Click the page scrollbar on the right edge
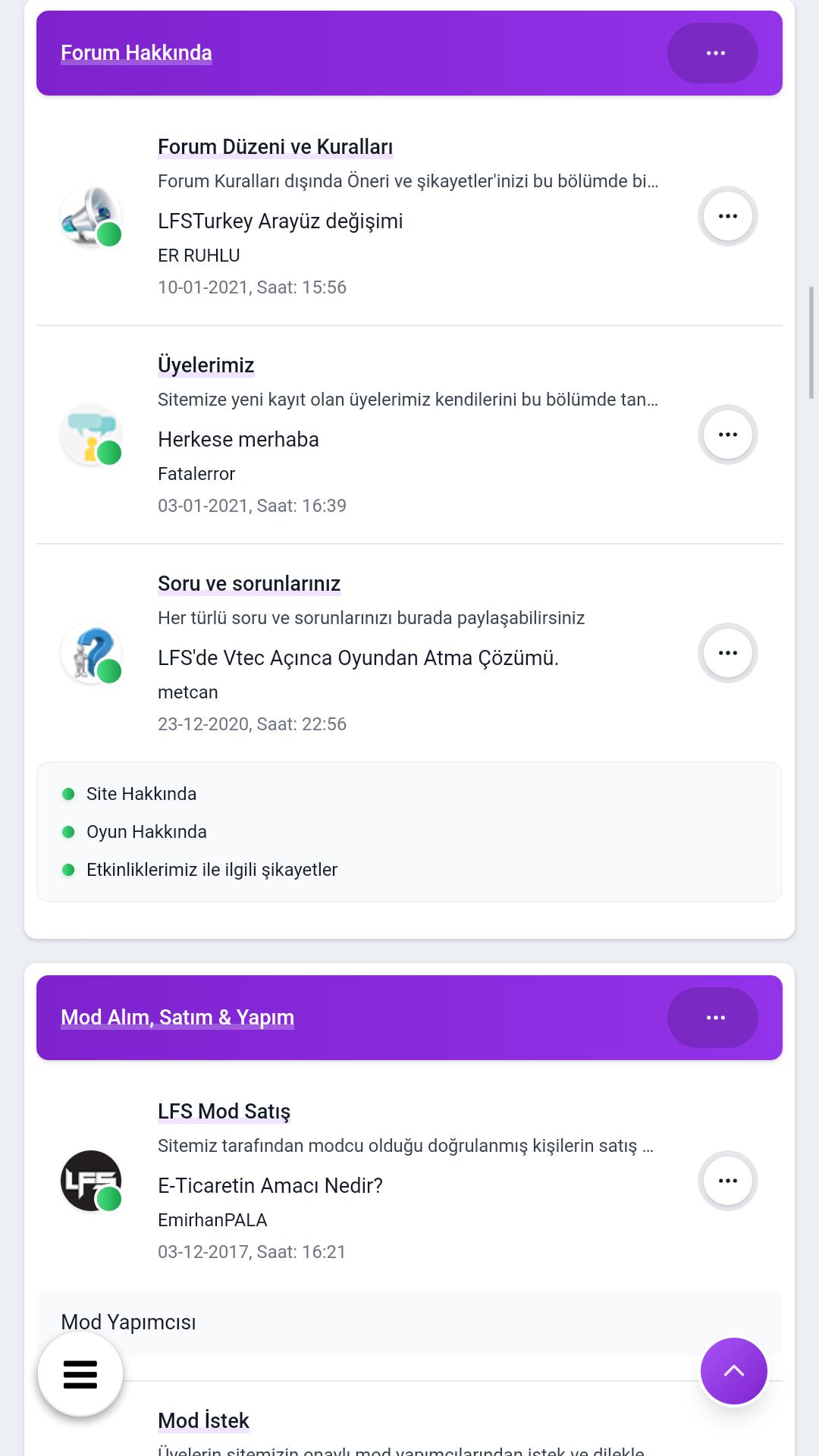Image resolution: width=819 pixels, height=1456 pixels. 812,343
